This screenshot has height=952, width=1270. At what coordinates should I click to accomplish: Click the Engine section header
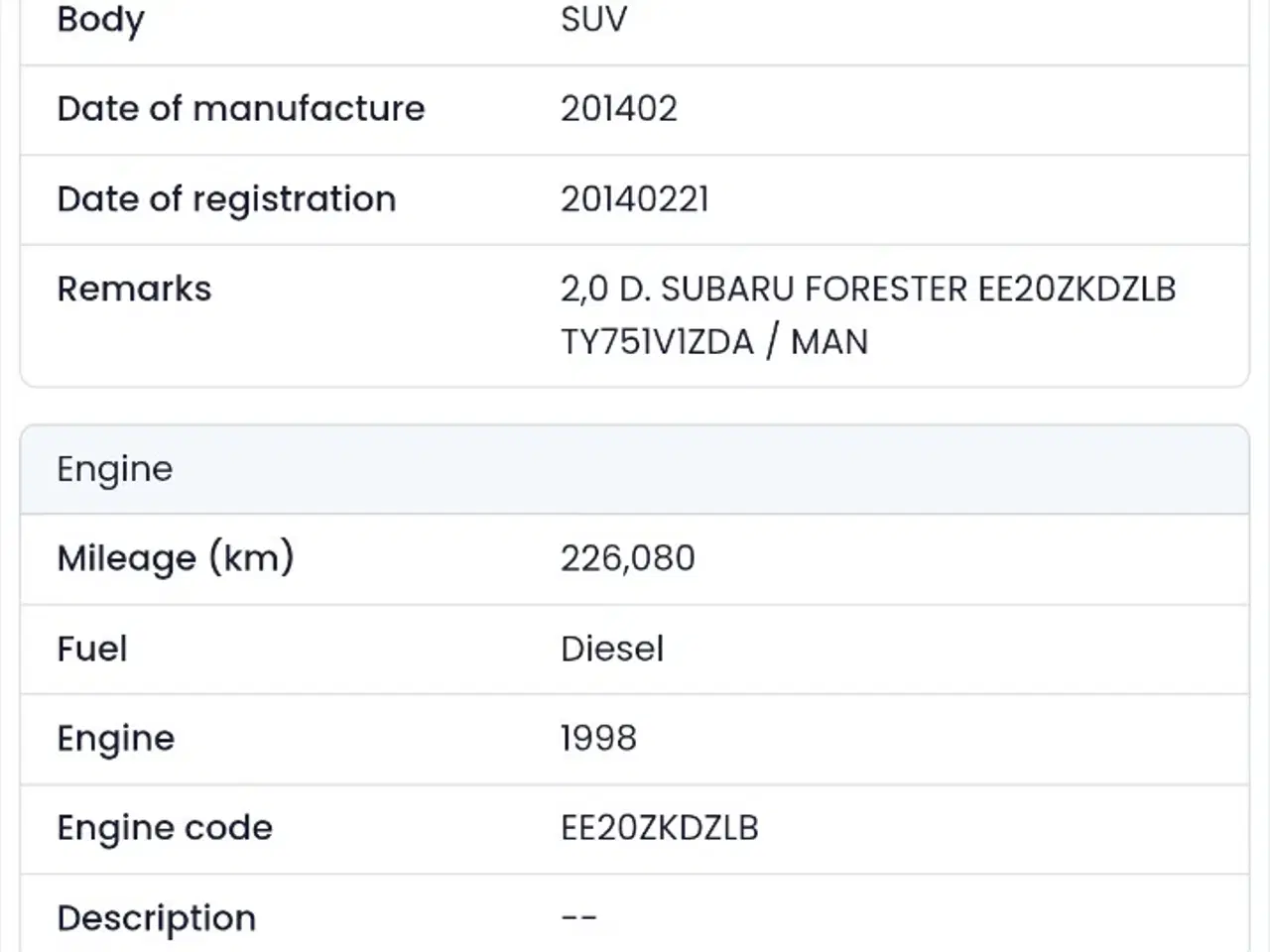tap(114, 469)
